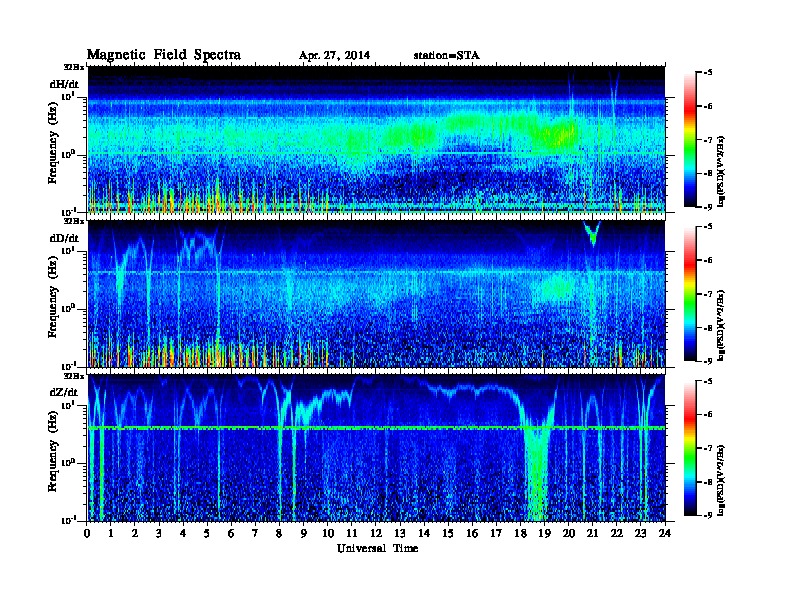Click the "-7" tick on the dZ/dt color scale
Viewport: 792px width, 612px height.
(x=708, y=448)
